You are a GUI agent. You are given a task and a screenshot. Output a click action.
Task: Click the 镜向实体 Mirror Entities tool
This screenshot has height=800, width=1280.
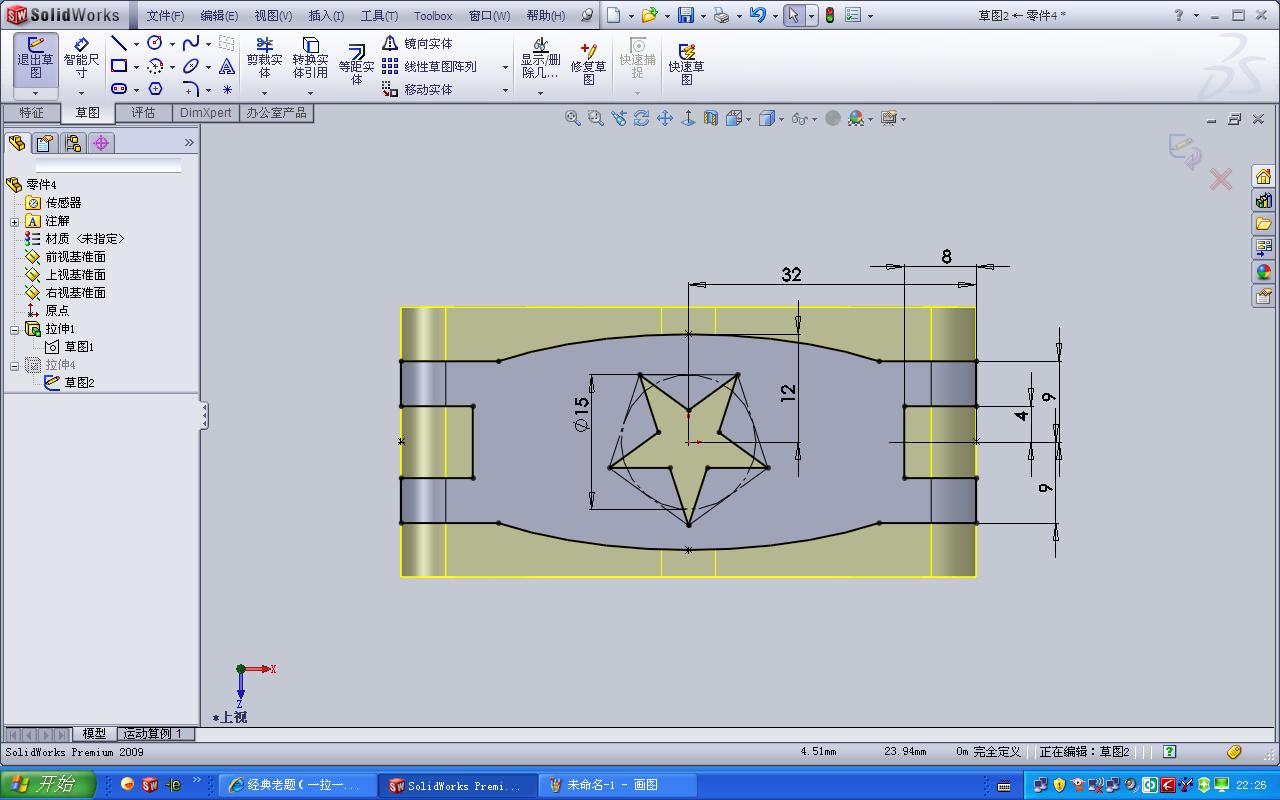[417, 43]
